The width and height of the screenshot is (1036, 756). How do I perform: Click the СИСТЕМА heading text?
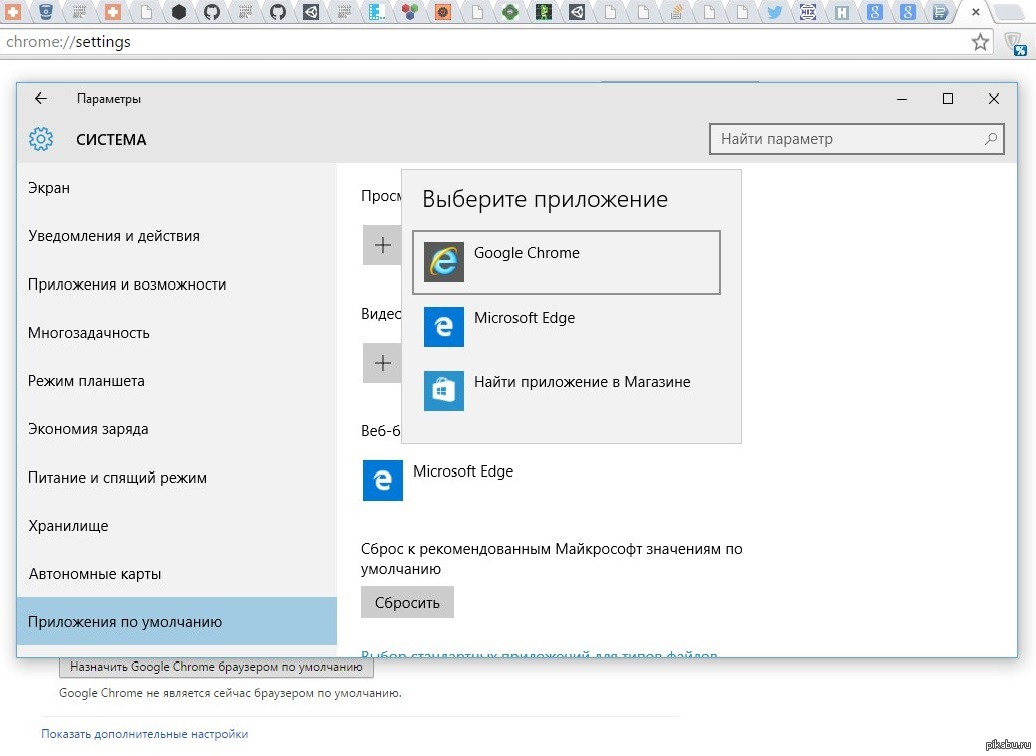pyautogui.click(x=111, y=139)
